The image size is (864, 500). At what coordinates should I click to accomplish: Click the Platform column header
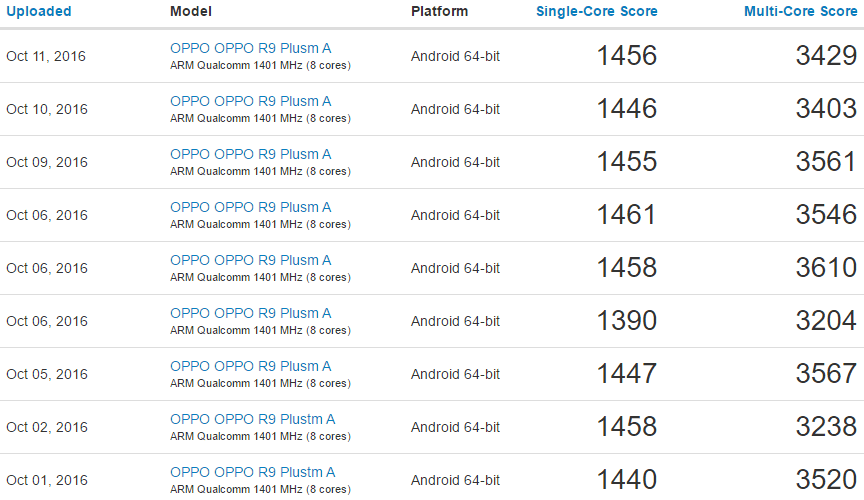440,11
